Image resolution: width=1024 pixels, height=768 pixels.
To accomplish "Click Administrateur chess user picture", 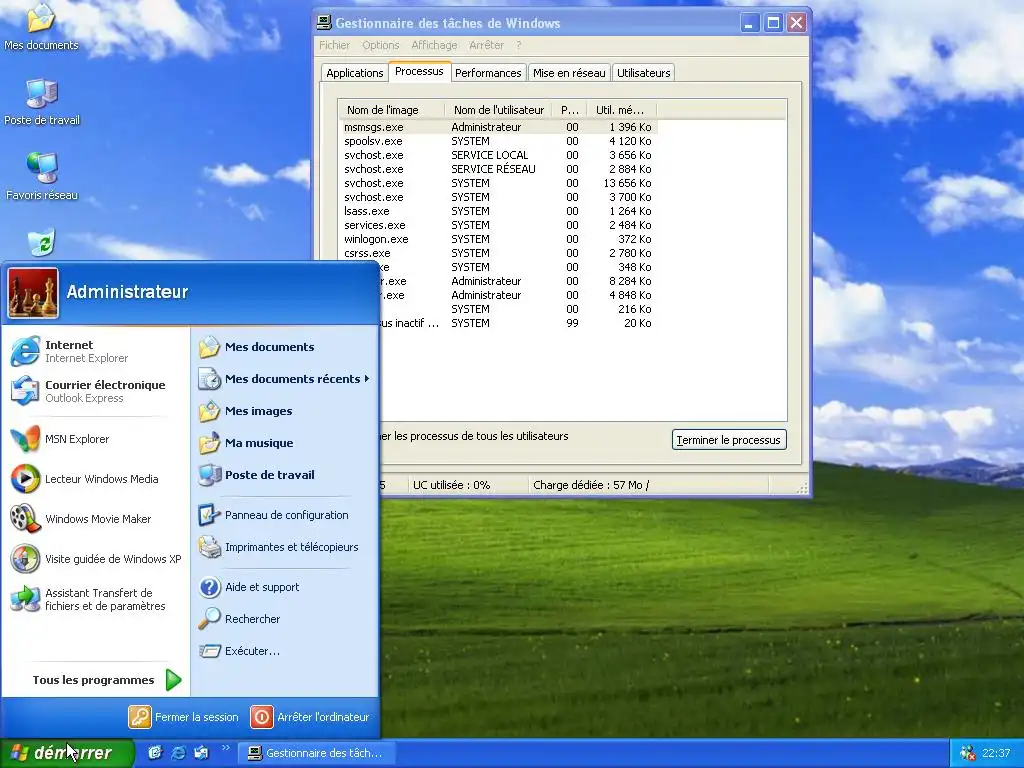I will click(33, 293).
